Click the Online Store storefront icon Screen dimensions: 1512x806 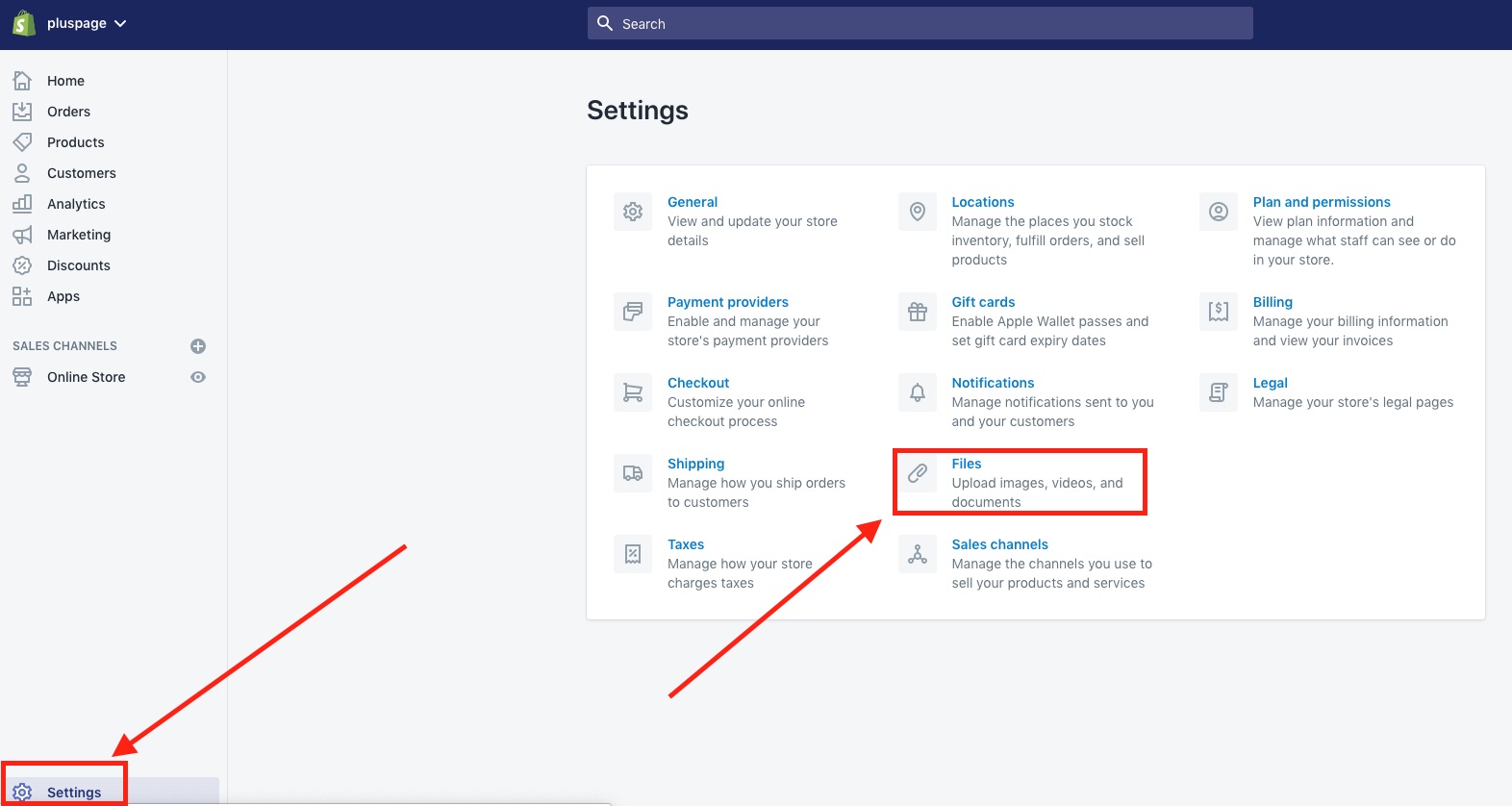pyautogui.click(x=22, y=377)
